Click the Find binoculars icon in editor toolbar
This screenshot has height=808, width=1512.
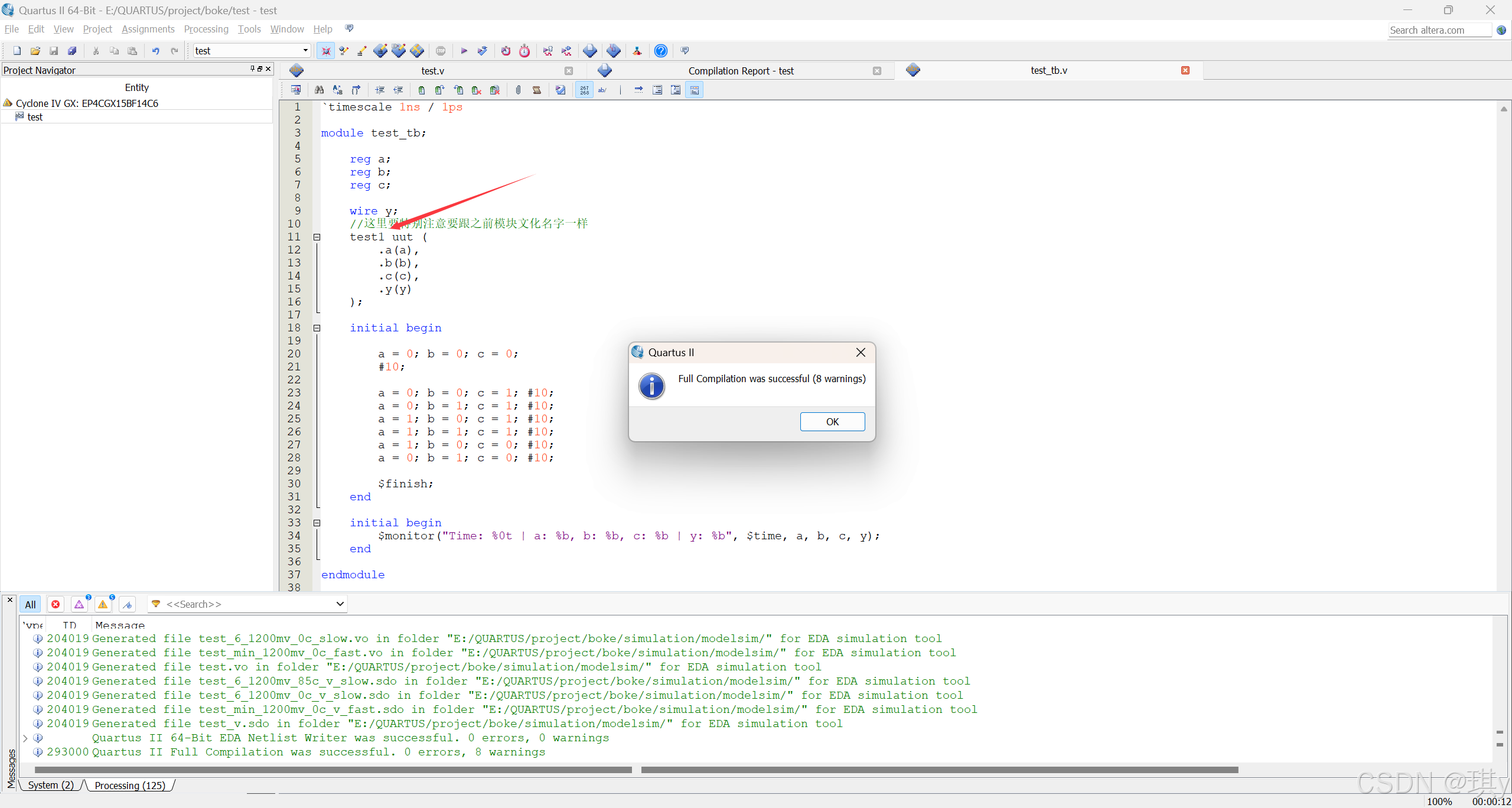[x=319, y=90]
